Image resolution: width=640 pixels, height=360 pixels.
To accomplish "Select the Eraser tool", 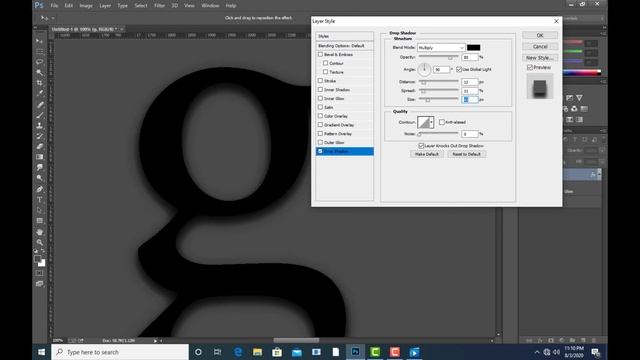I will click(x=40, y=147).
